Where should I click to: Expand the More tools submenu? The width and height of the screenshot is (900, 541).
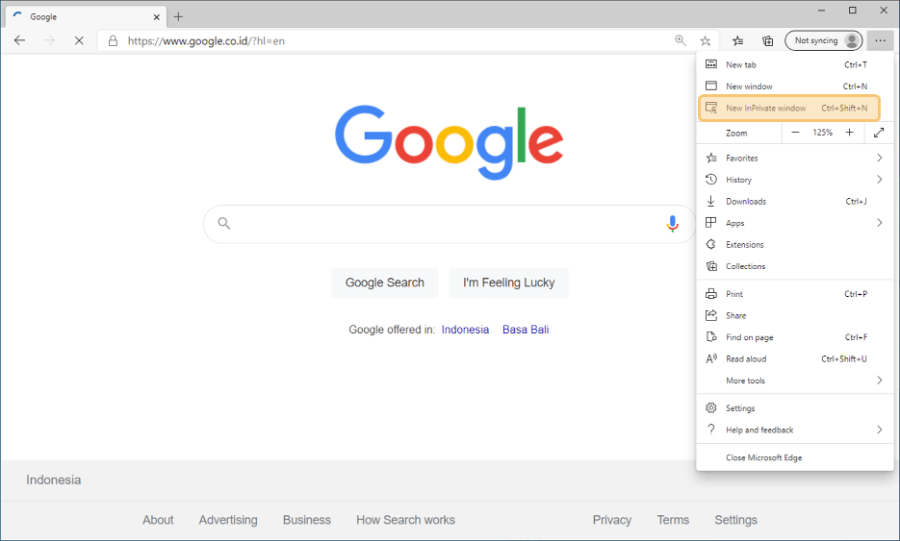pyautogui.click(x=795, y=380)
